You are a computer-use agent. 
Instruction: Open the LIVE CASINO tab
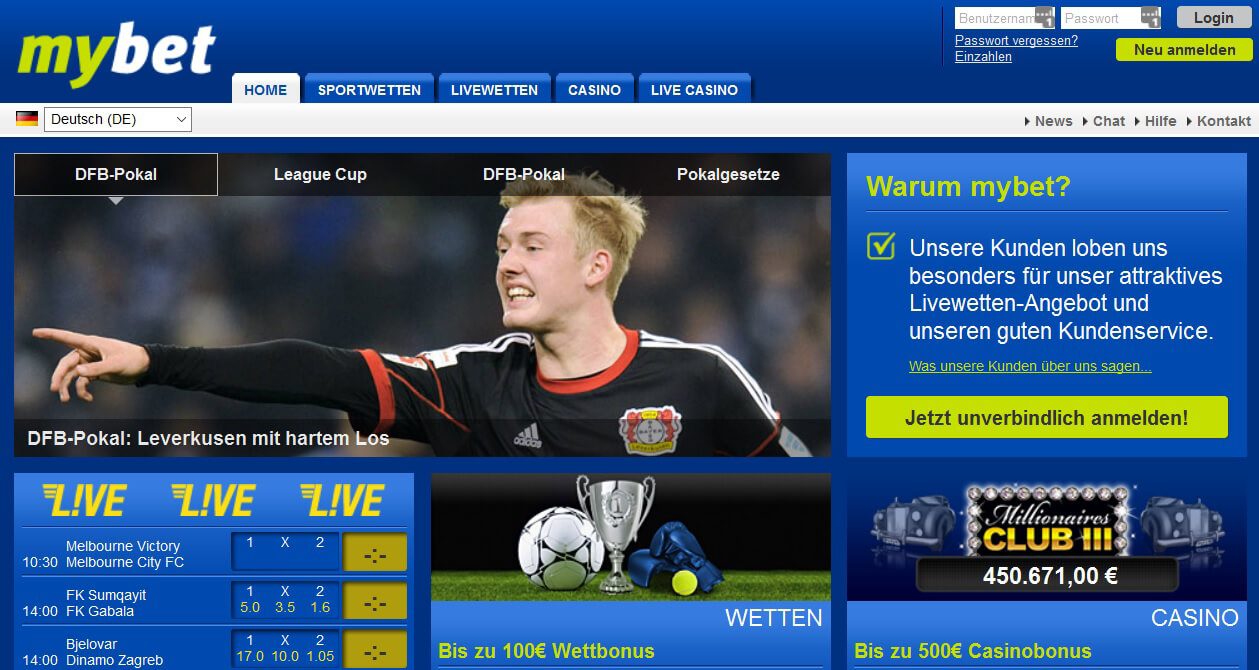pyautogui.click(x=694, y=89)
